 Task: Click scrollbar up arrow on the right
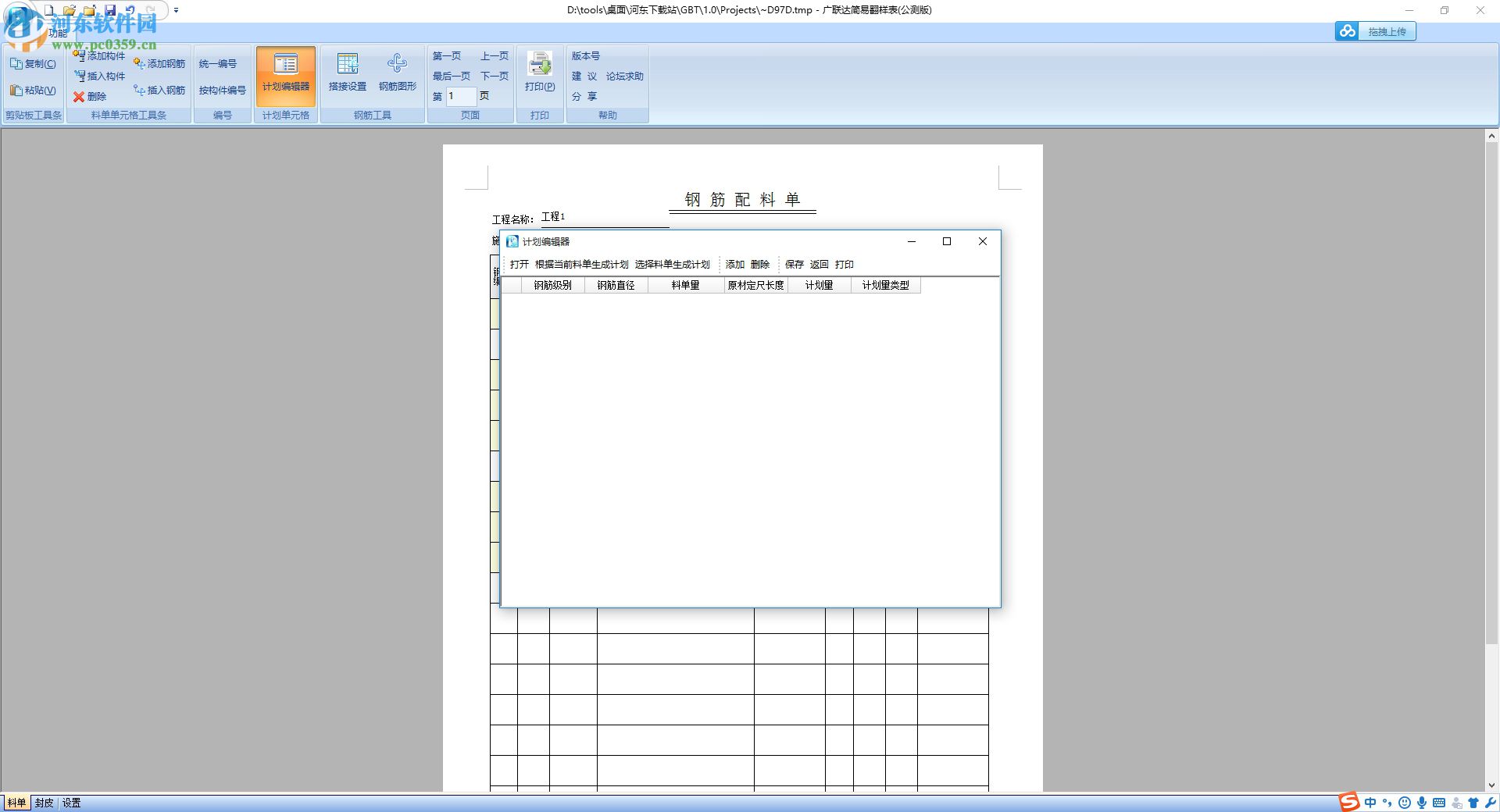(1491, 136)
